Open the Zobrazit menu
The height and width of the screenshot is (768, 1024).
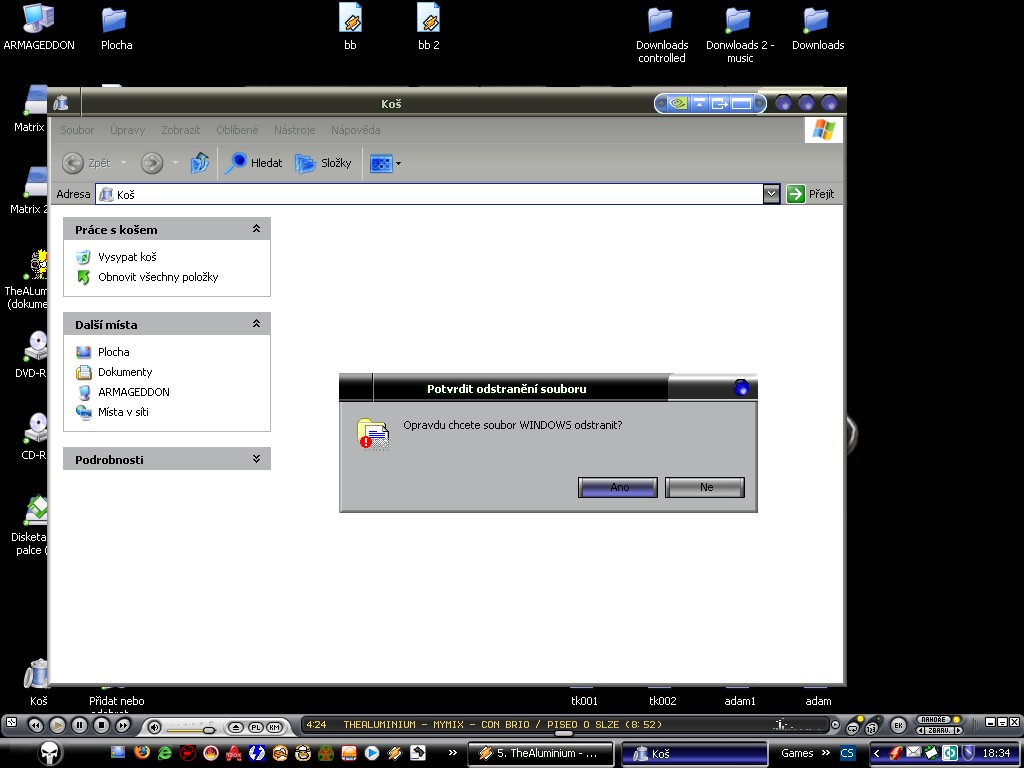181,130
